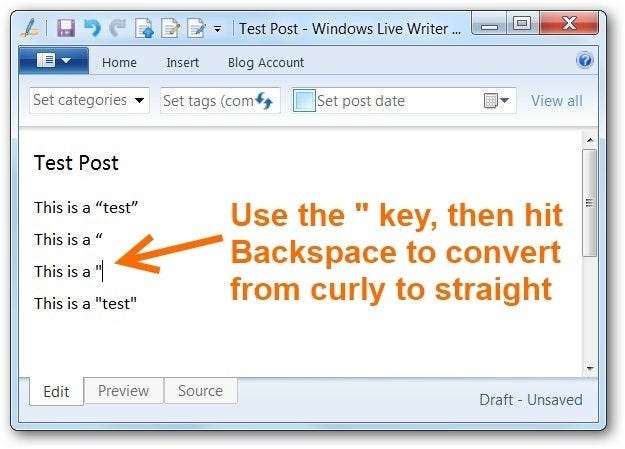Switch to the Source tab

(200, 390)
